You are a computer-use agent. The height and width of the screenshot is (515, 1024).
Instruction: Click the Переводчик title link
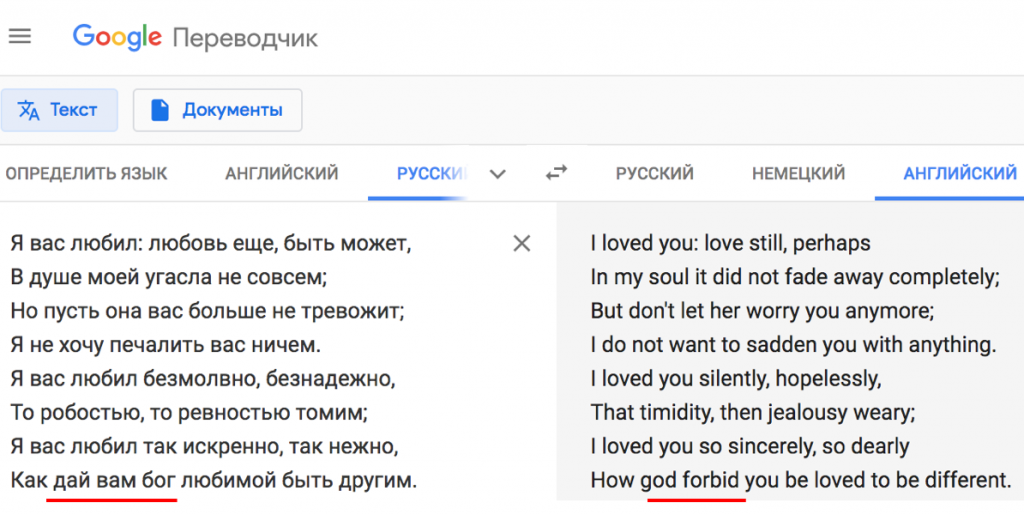click(x=245, y=39)
